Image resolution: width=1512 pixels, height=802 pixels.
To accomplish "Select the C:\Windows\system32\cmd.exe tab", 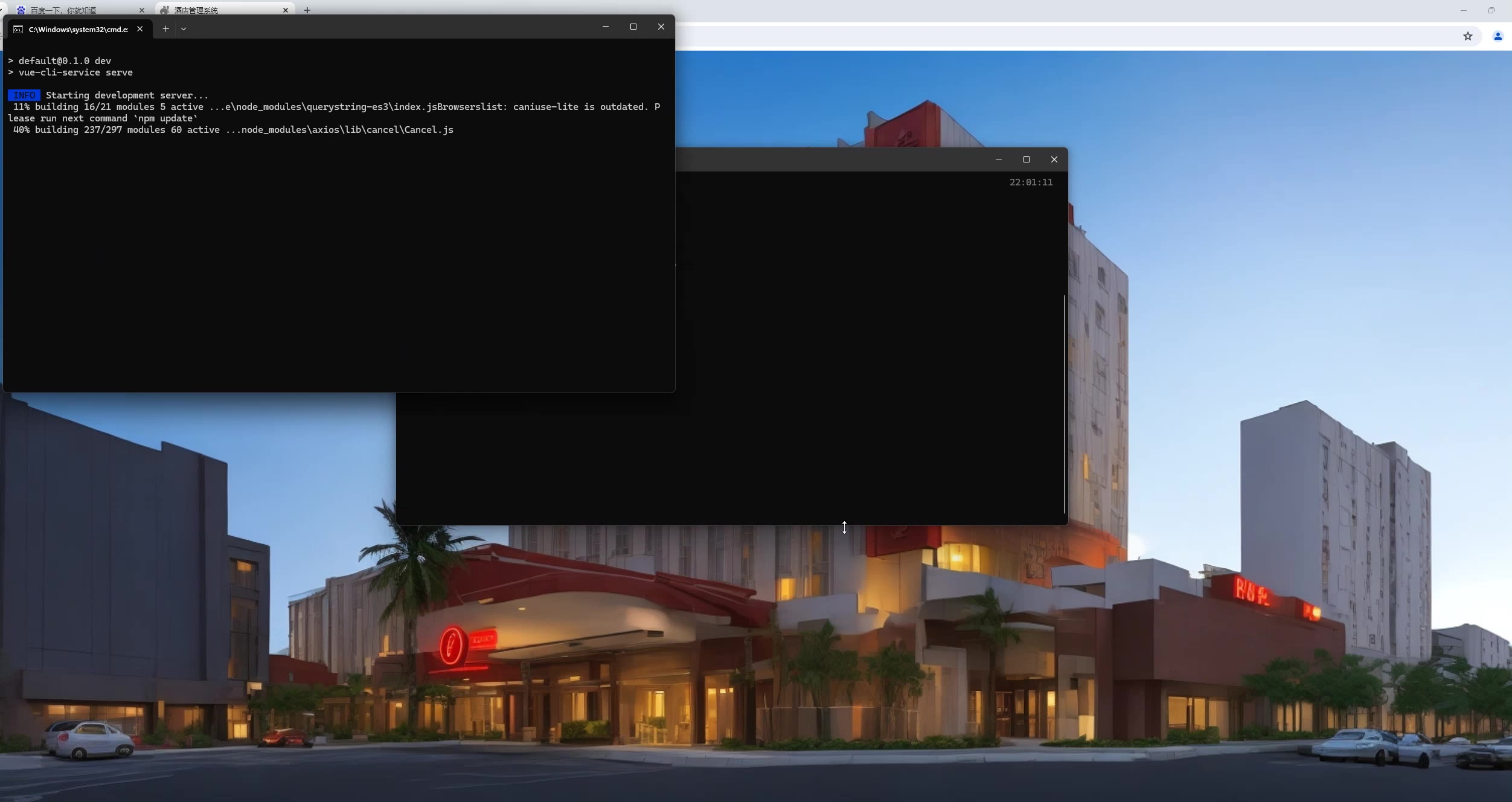I will (78, 29).
